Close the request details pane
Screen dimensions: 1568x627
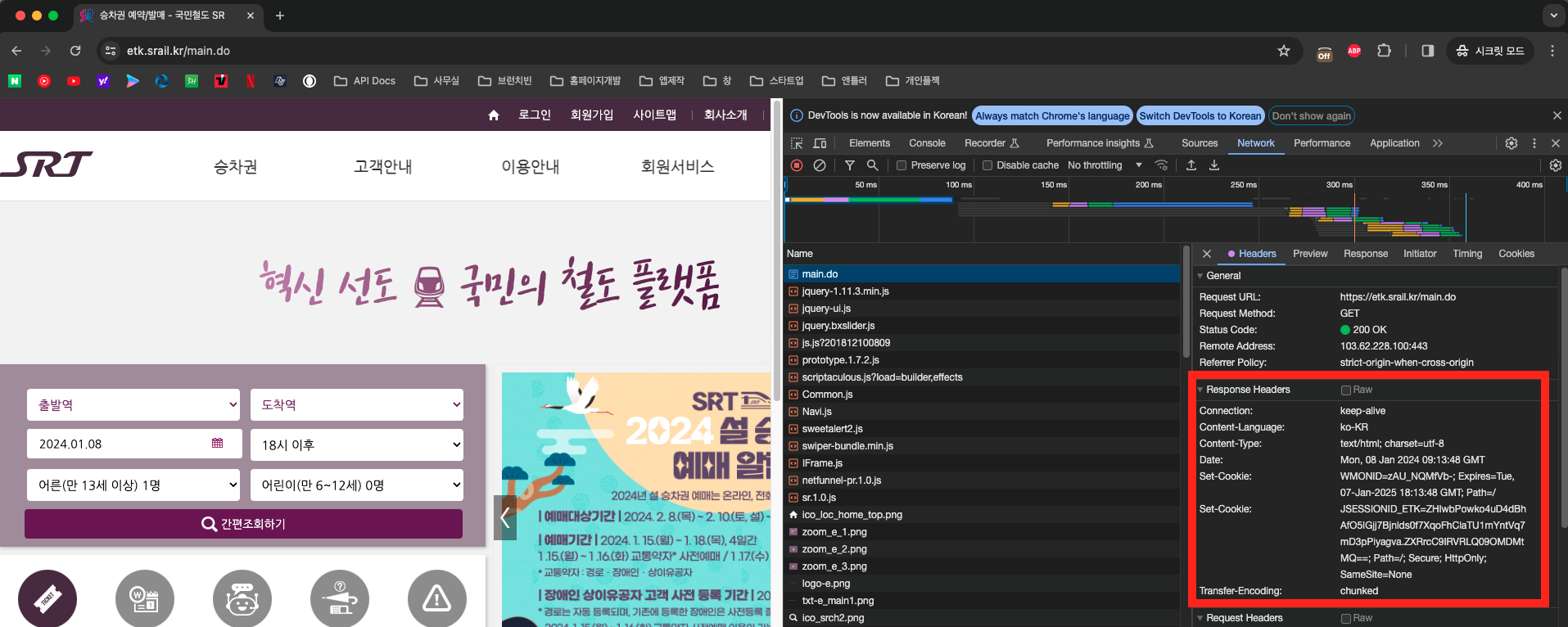(x=1207, y=254)
